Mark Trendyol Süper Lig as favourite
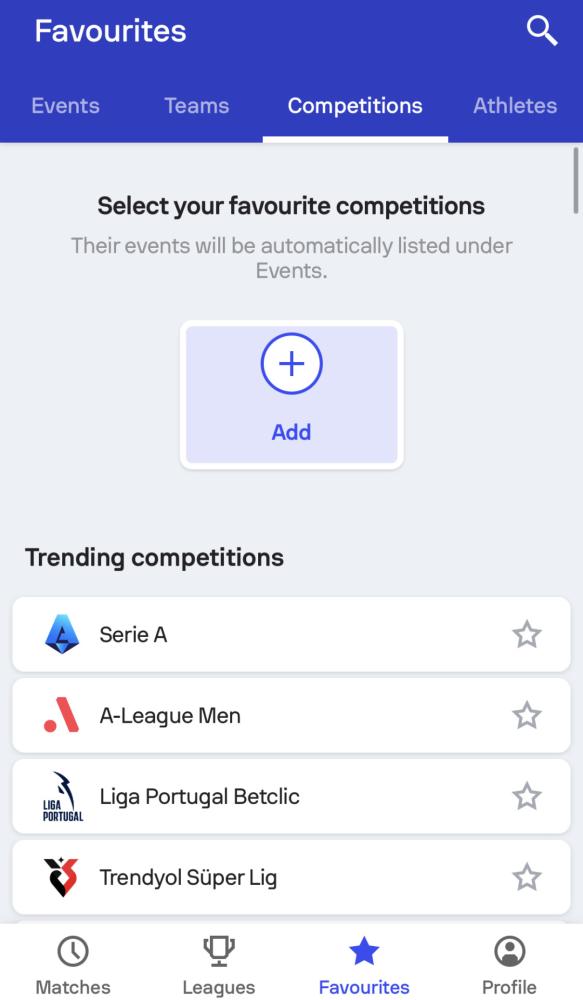The image size is (583, 1000). 527,877
